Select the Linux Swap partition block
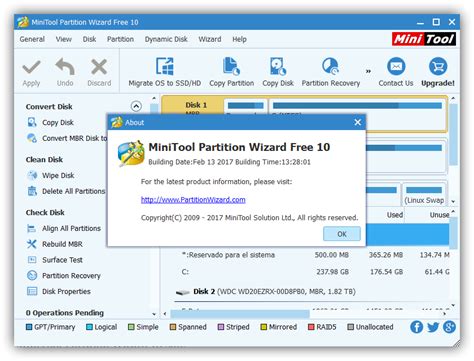 click(x=424, y=195)
